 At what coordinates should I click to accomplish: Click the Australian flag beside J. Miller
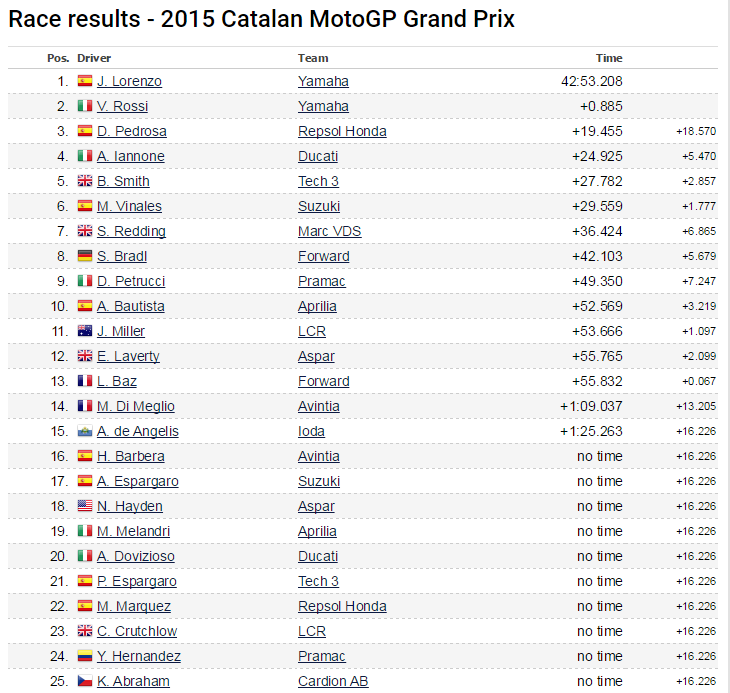click(85, 331)
